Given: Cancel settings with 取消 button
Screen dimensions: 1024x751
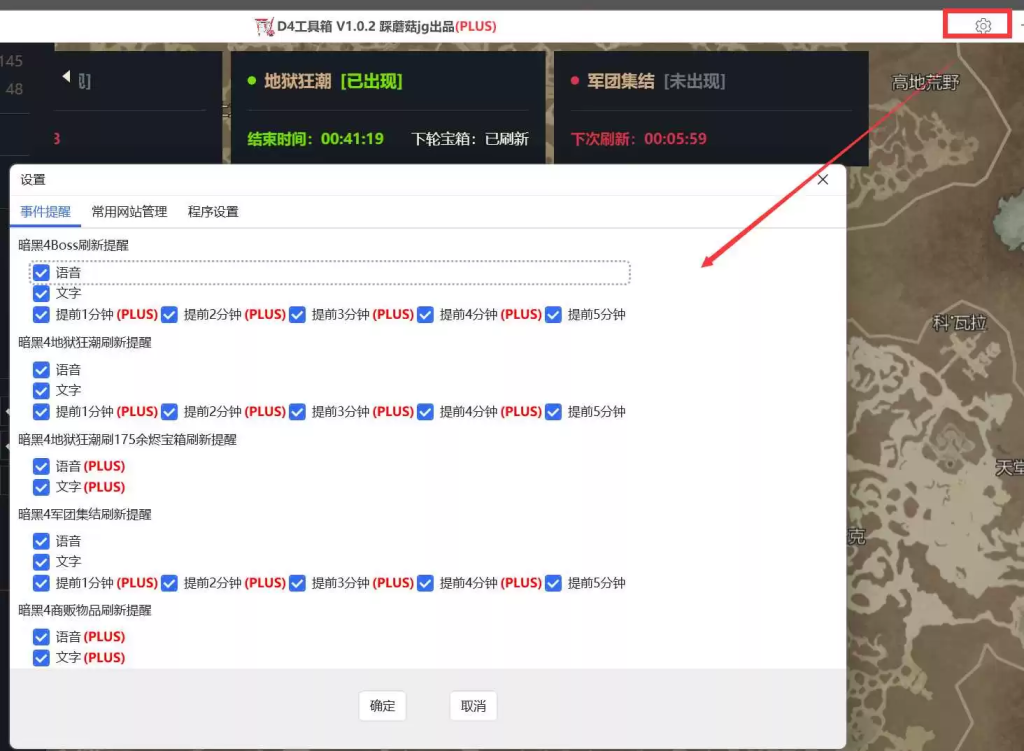Looking at the screenshot, I should click(x=473, y=706).
